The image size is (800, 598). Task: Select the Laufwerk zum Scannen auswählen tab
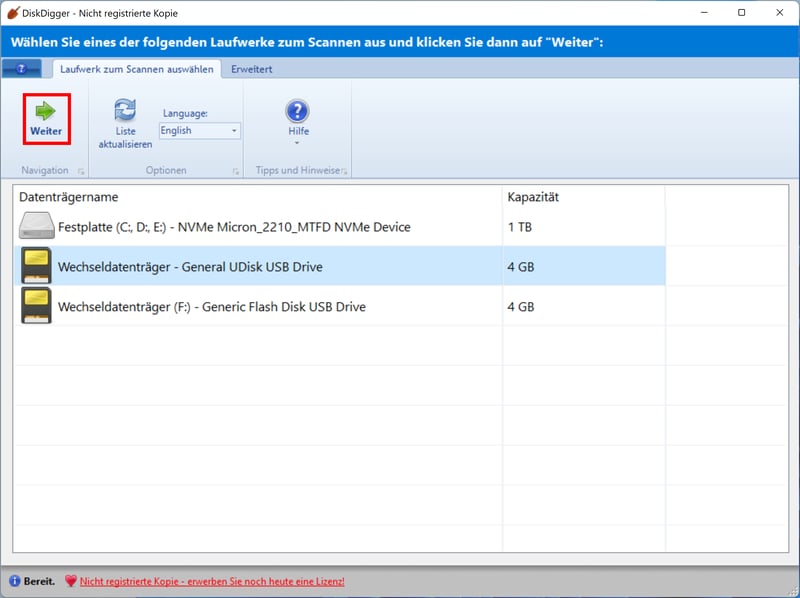click(x=136, y=69)
